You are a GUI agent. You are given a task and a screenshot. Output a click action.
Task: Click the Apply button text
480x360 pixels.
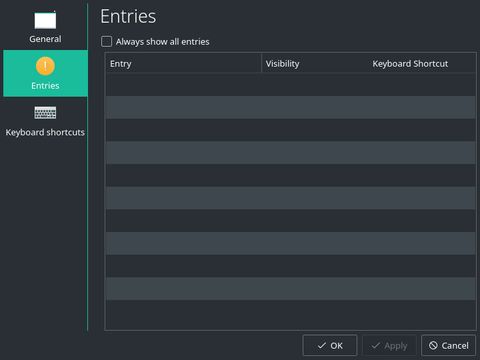tap(396, 346)
